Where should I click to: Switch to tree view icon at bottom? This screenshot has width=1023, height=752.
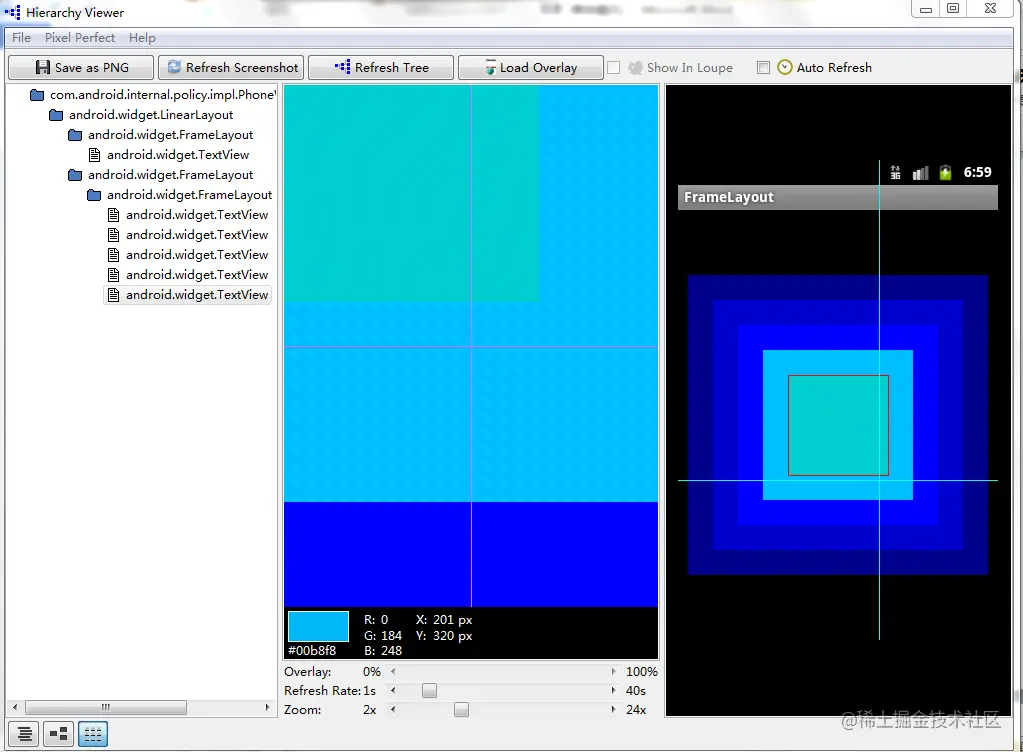click(59, 734)
